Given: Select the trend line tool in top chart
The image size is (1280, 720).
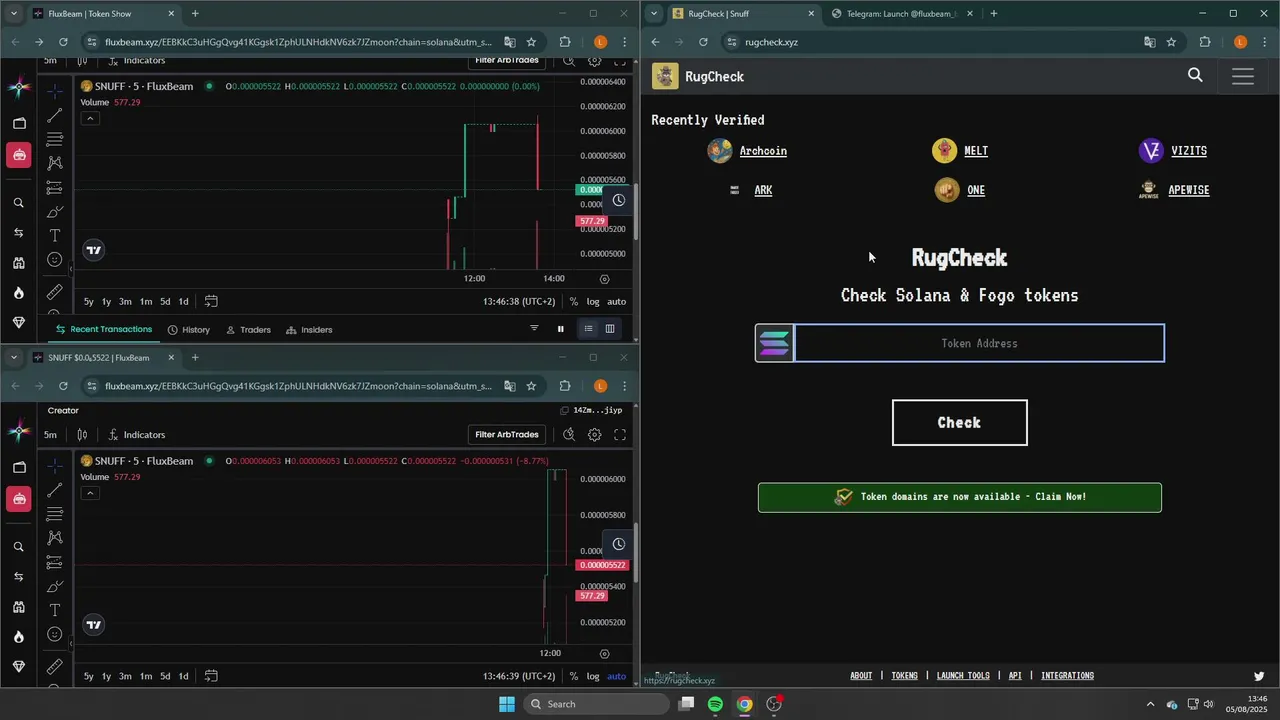Looking at the screenshot, I should coord(55,115).
